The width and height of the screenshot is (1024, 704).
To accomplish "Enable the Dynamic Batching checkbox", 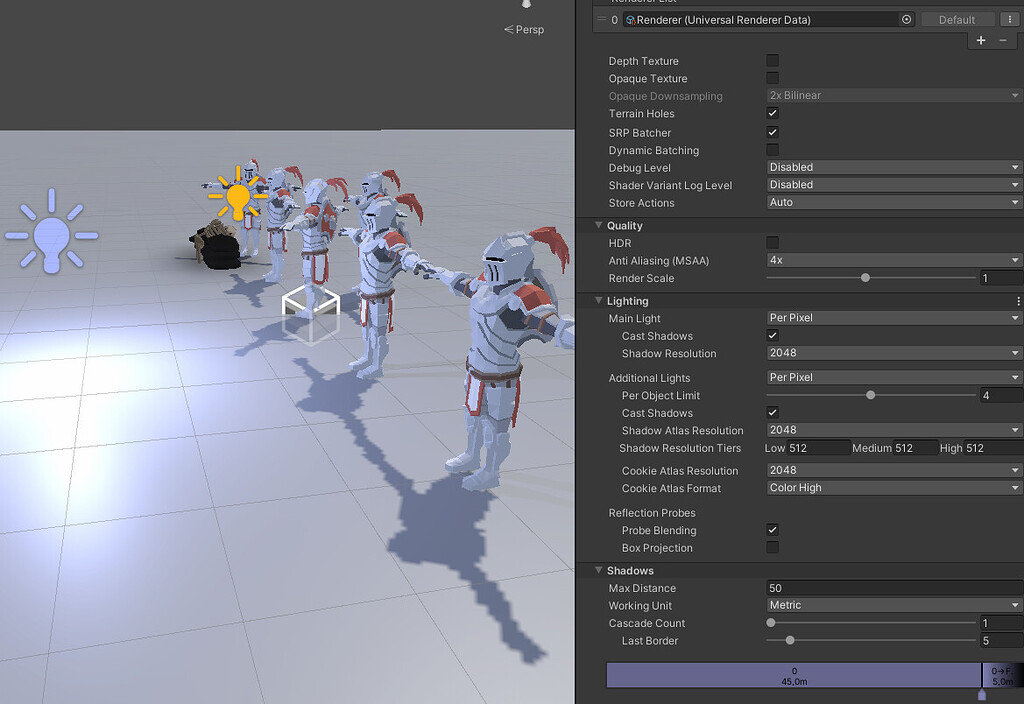I will (x=772, y=149).
